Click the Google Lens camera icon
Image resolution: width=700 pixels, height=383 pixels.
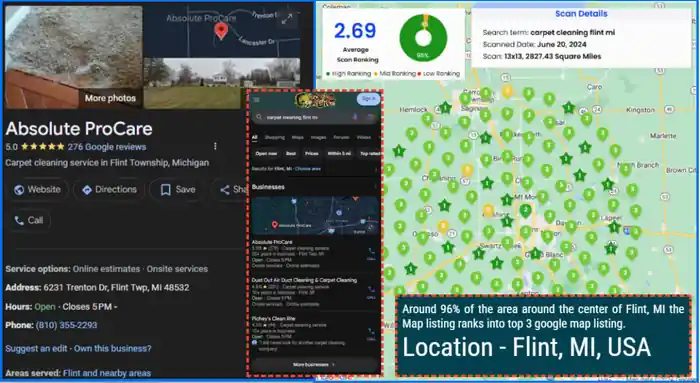(x=370, y=117)
